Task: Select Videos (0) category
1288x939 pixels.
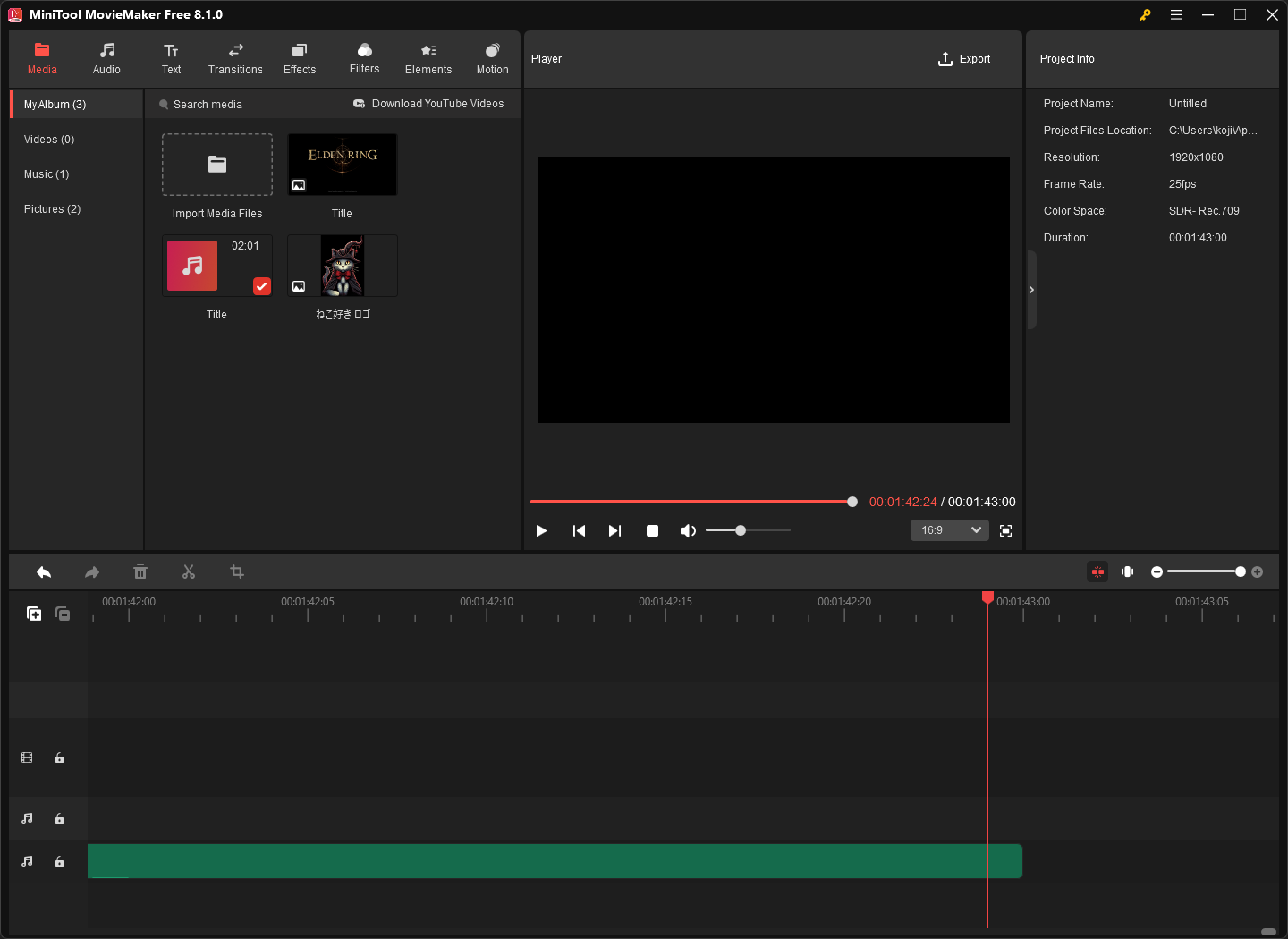Action: [77, 140]
